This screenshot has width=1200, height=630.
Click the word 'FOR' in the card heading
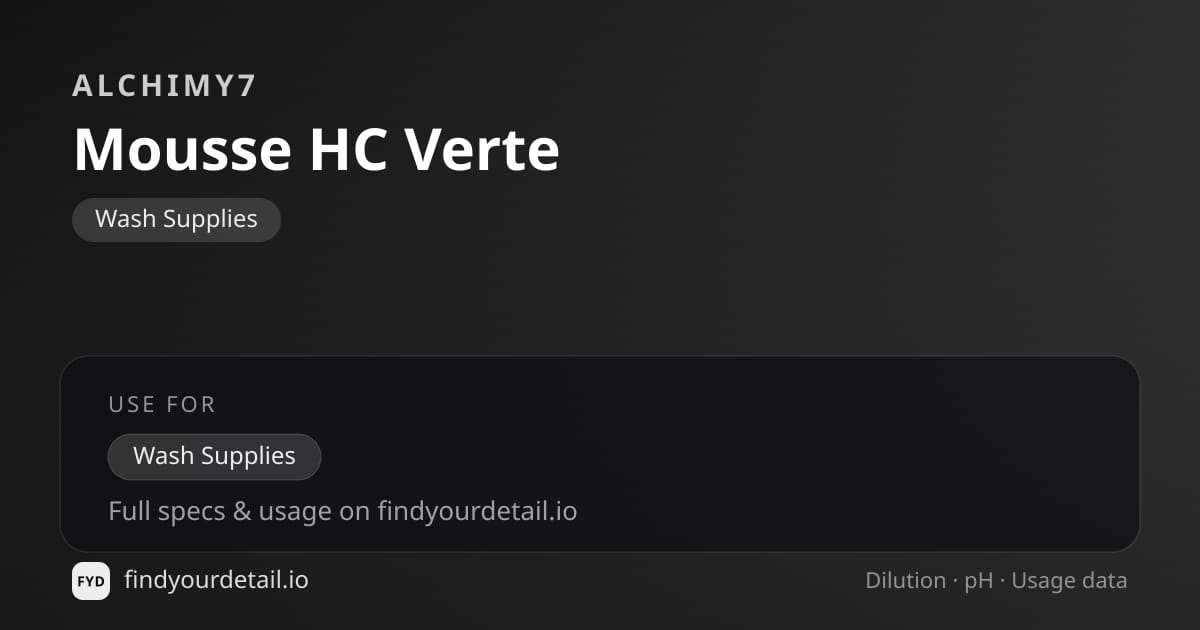pos(193,404)
